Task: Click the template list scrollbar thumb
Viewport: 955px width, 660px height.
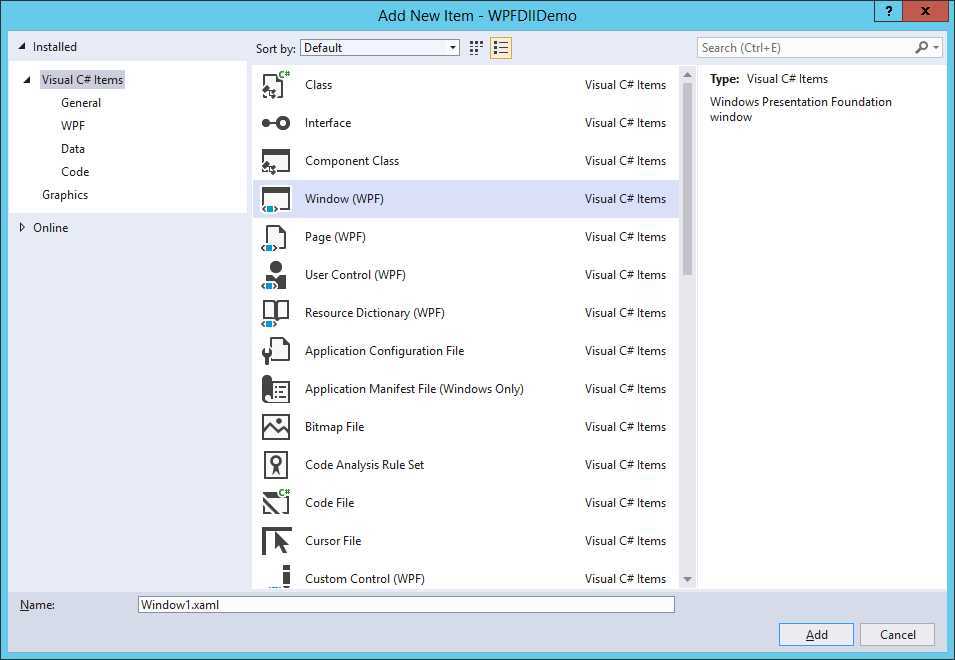Action: point(688,180)
